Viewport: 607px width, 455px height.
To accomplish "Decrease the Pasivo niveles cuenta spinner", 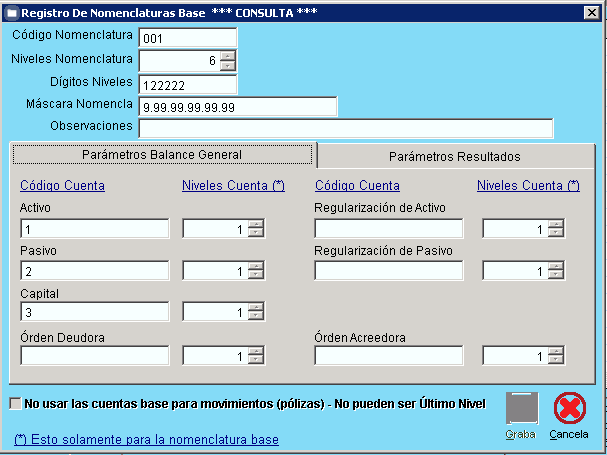I will (x=256, y=275).
